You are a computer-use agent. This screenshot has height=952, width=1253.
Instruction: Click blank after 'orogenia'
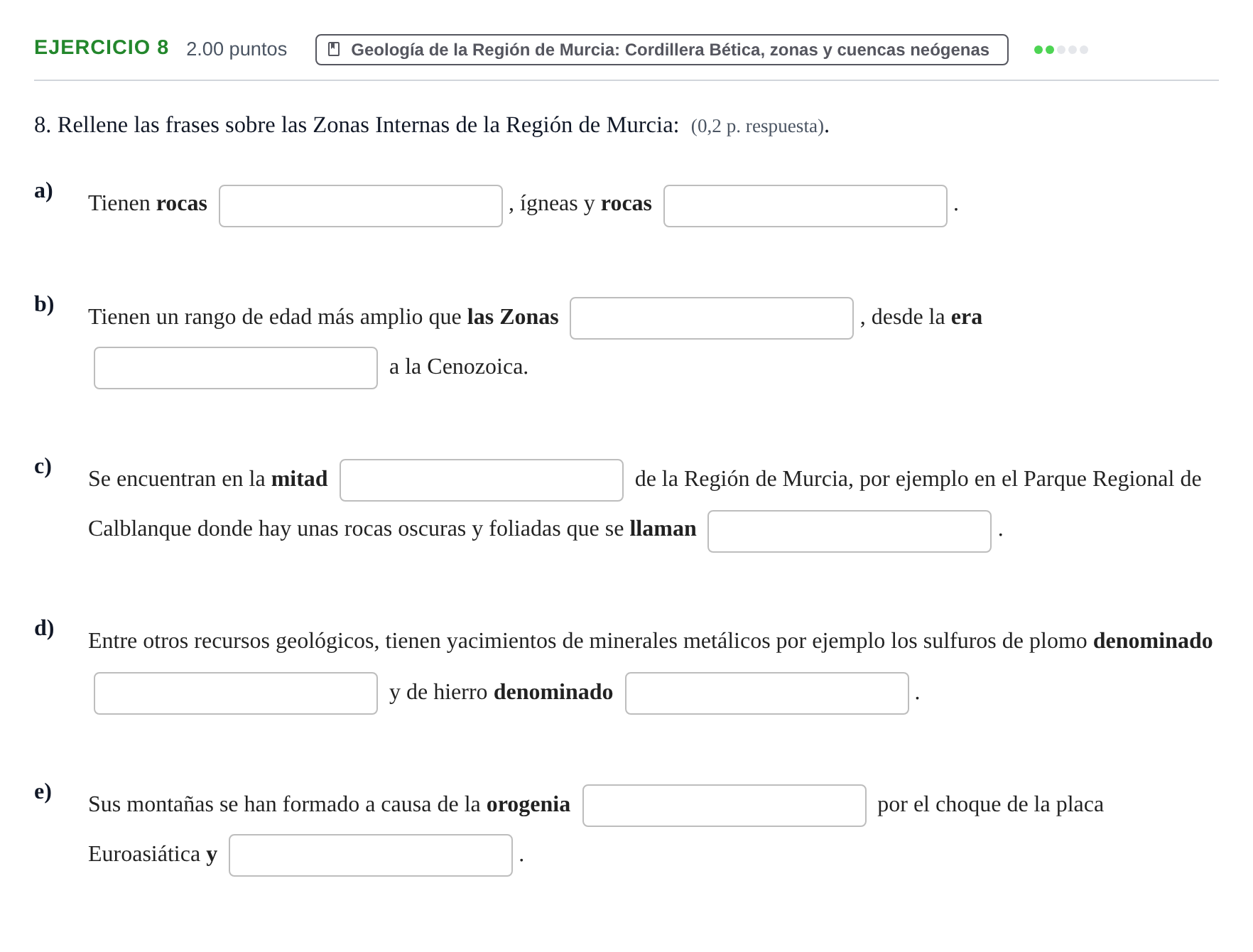[725, 806]
